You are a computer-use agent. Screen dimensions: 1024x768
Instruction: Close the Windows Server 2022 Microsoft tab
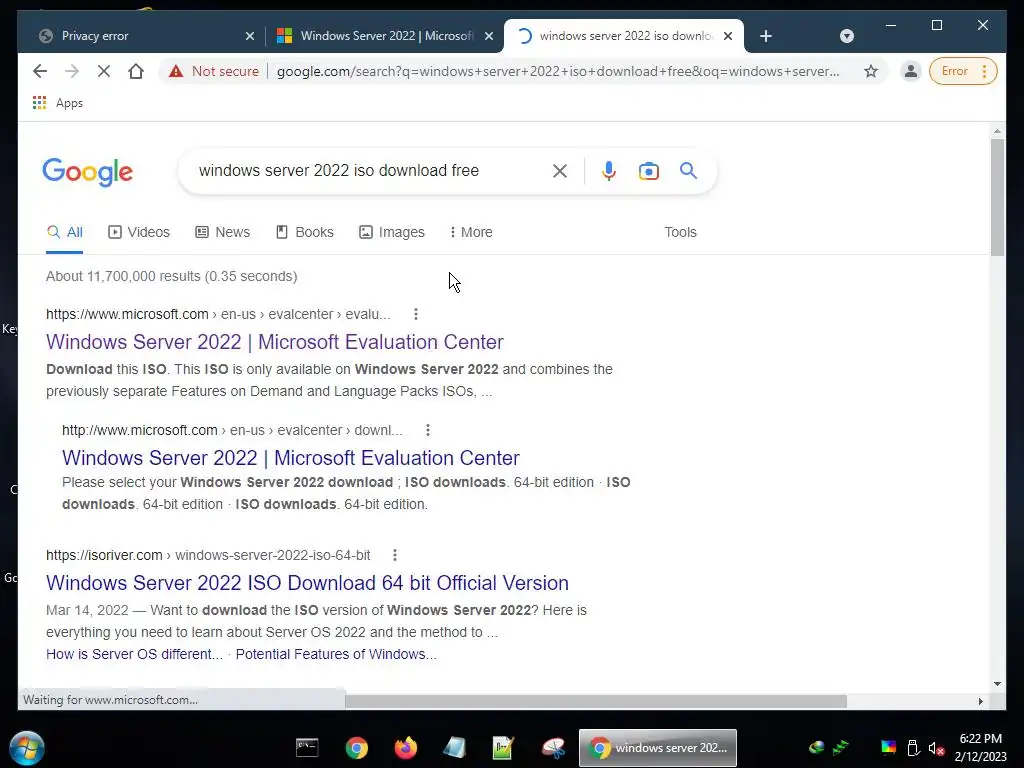(x=488, y=36)
